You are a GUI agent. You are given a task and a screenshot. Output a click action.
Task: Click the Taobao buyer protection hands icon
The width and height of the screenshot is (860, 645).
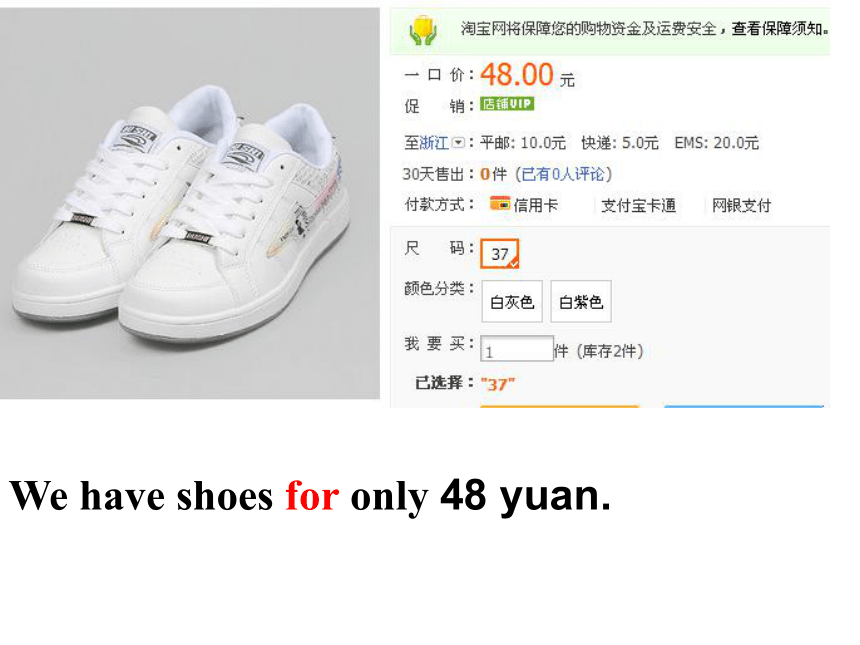coord(423,31)
